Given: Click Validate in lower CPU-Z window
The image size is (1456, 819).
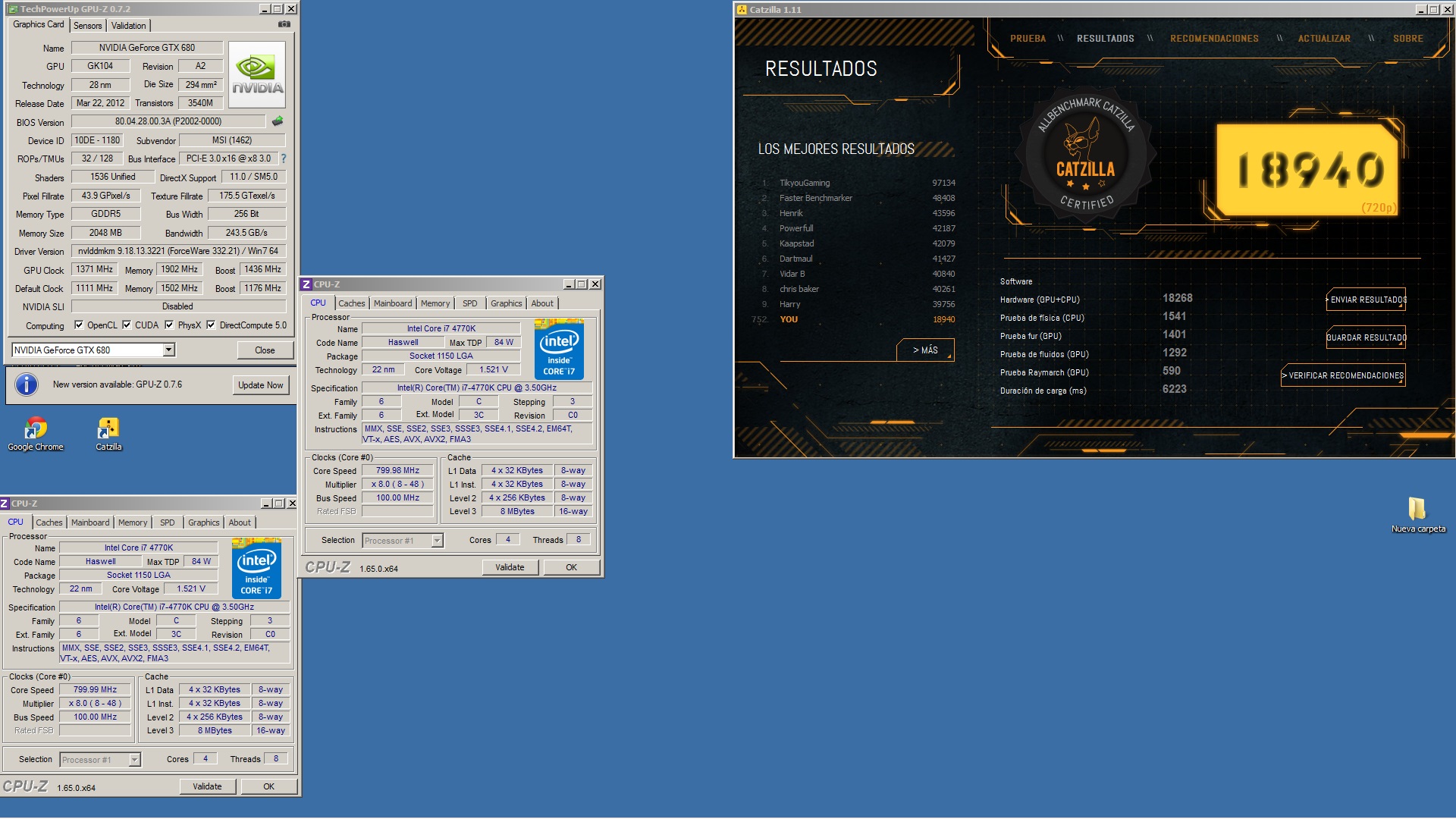Looking at the screenshot, I should 207,786.
